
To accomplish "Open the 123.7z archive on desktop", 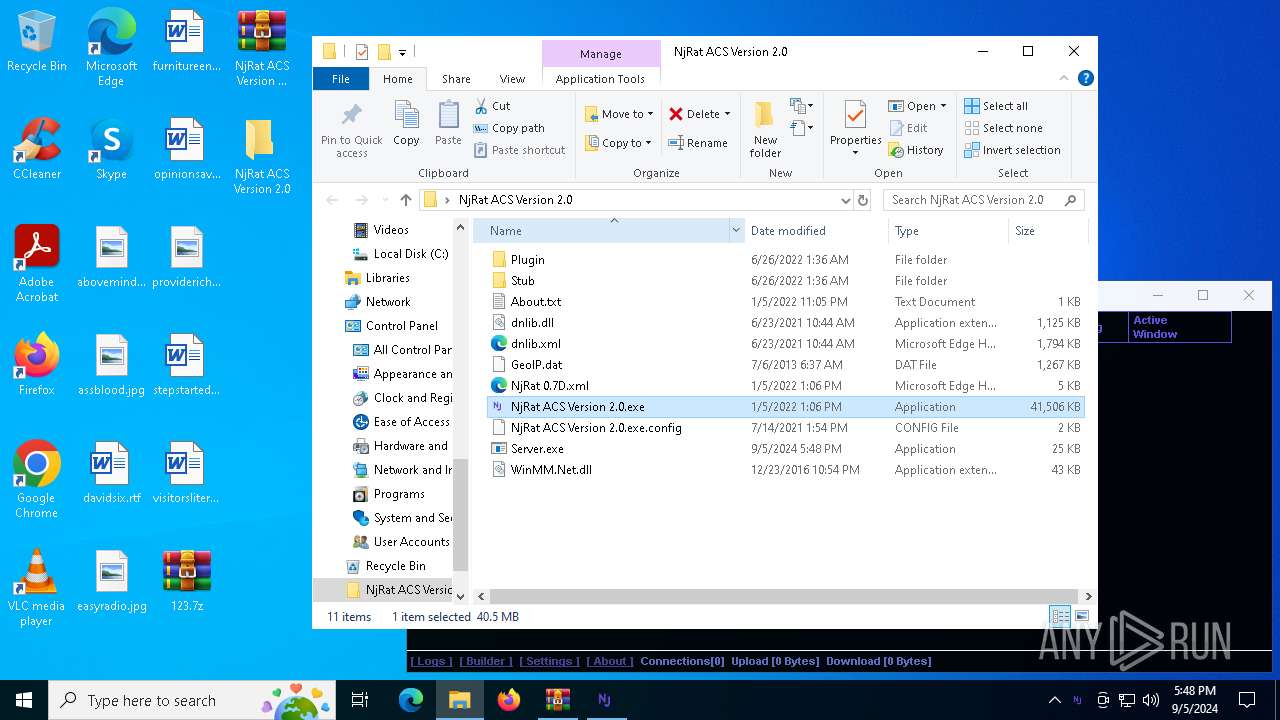I will (x=186, y=580).
